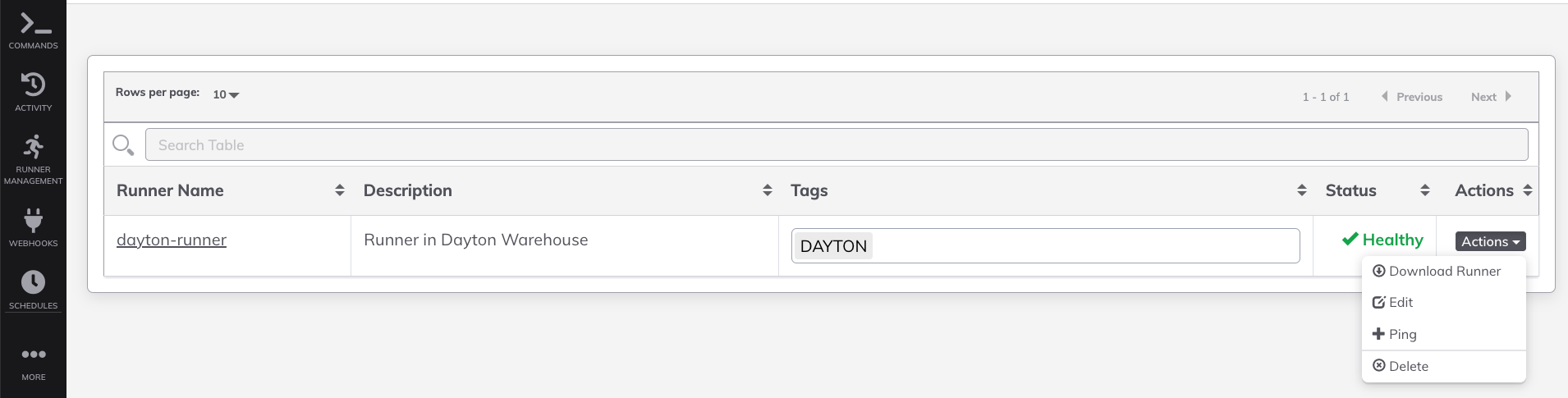Screen dimensions: 1568x398
Task: Open the Schedules clock icon
Action: [x=33, y=282]
